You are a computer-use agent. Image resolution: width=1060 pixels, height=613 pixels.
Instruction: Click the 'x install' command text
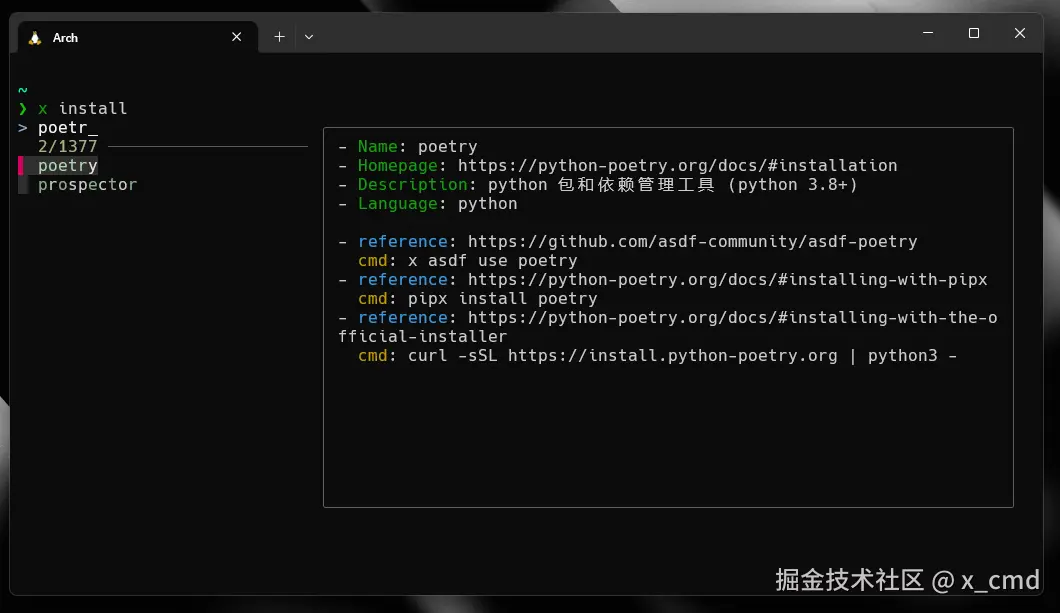tap(82, 109)
